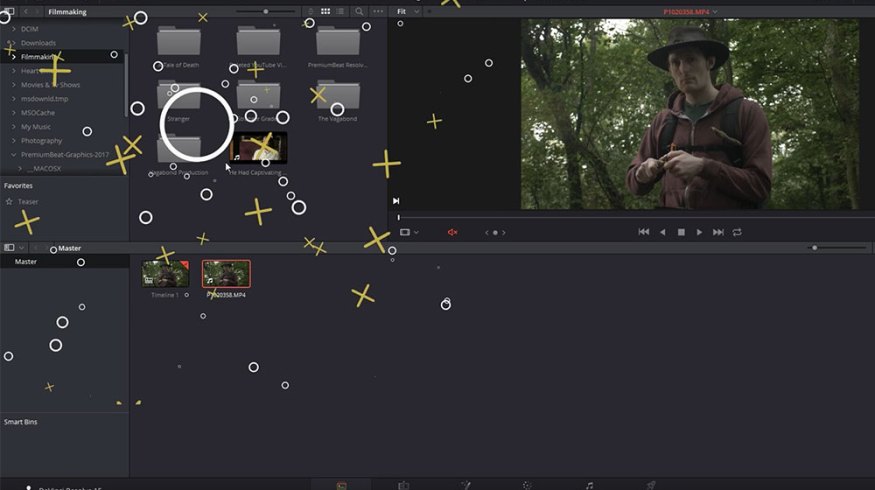This screenshot has width=875, height=490.
Task: Select the Filmmaking folder in the tree
Action: point(62,56)
